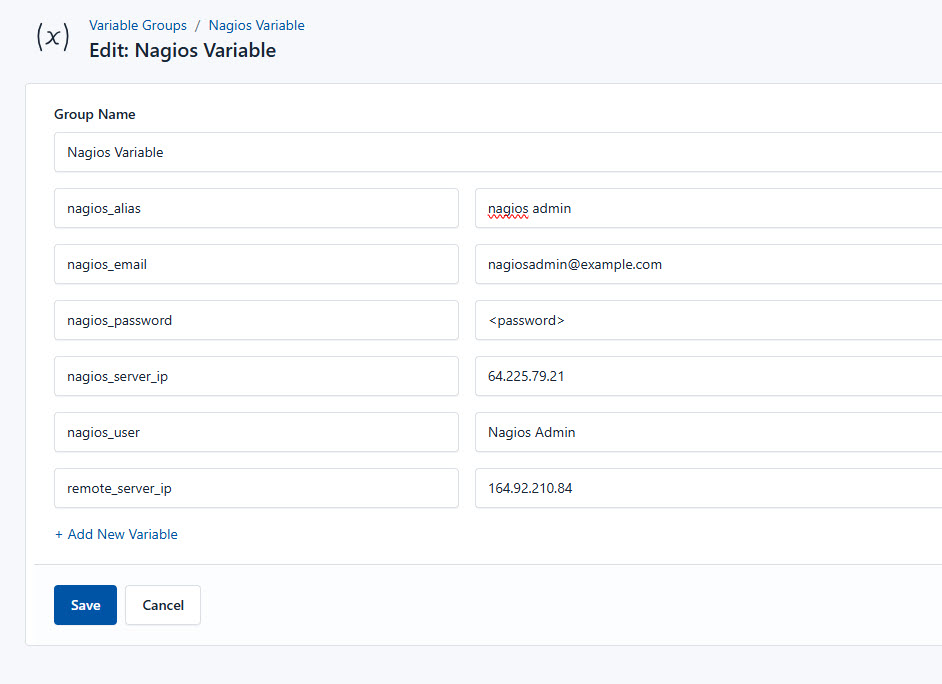Viewport: 942px width, 684px height.
Task: Open the Variable Groups breadcrumb link
Action: click(x=137, y=25)
